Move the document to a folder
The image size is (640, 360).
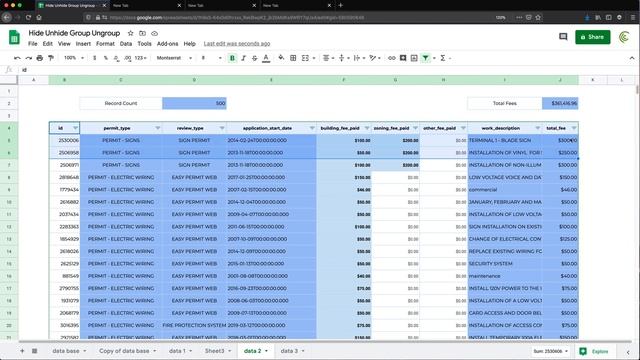point(142,33)
